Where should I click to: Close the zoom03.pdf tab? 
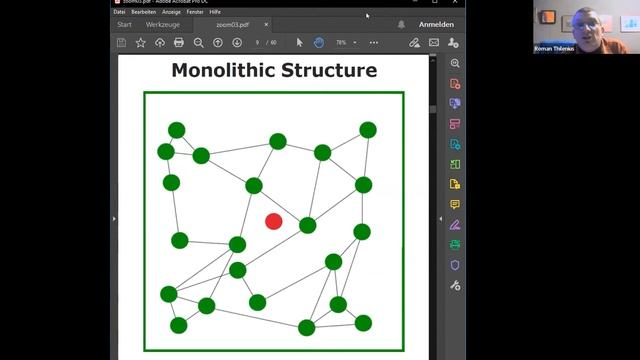266,24
